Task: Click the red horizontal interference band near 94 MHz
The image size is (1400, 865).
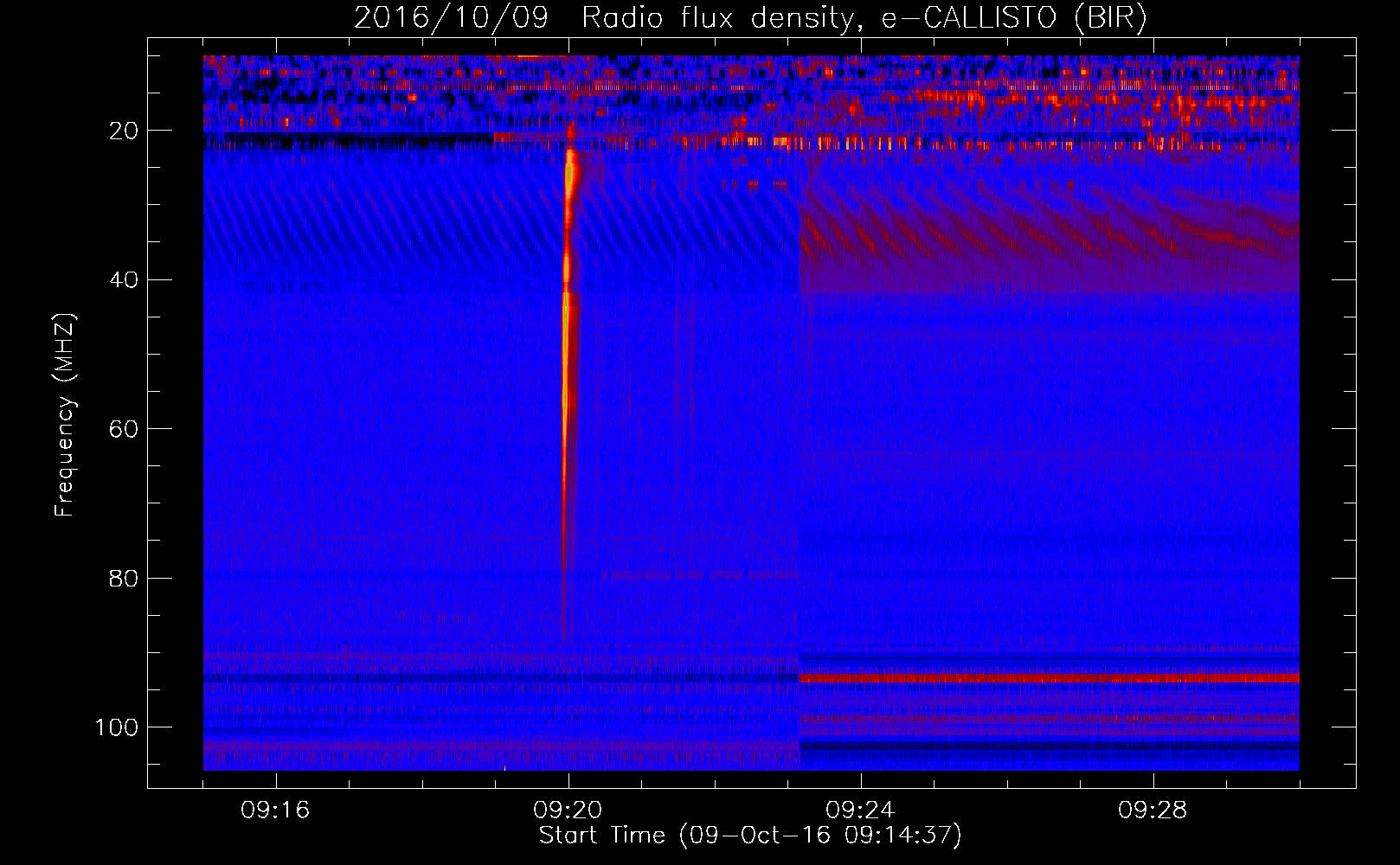Action: pos(1049,679)
